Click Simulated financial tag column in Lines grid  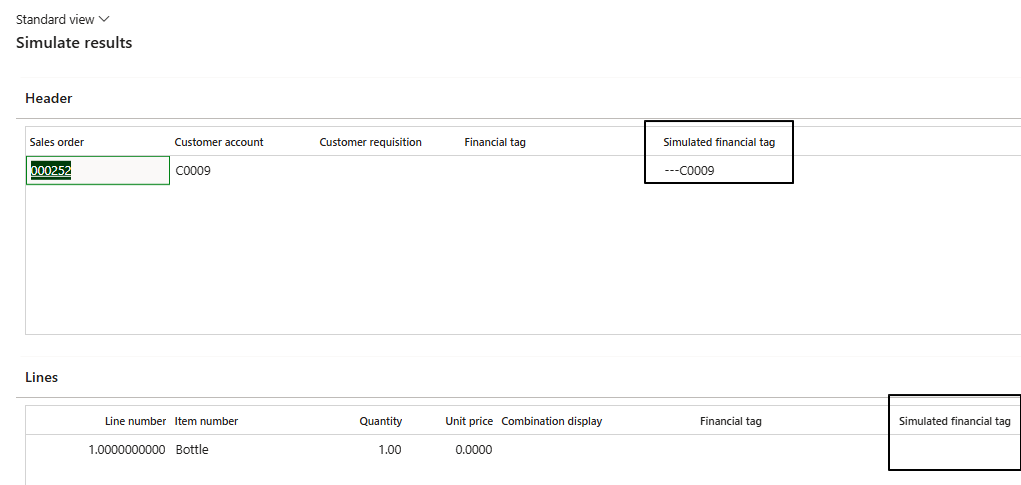954,421
